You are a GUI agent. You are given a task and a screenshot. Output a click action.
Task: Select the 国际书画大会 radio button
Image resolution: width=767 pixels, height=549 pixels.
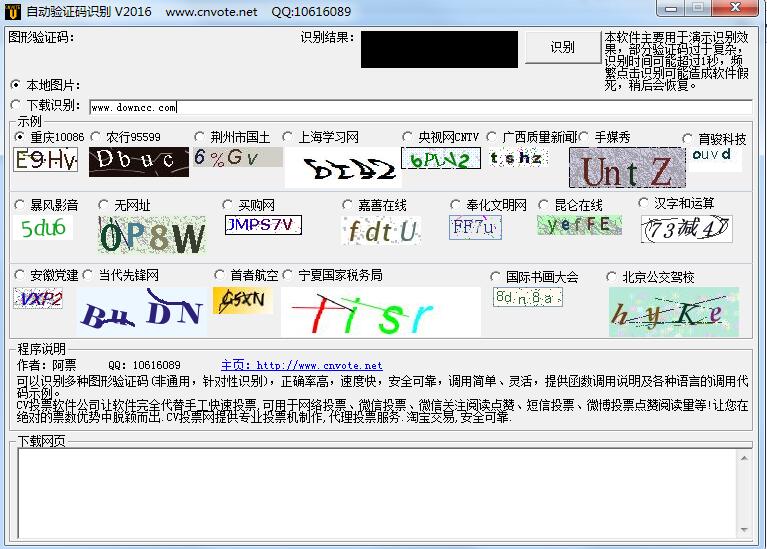coord(495,277)
